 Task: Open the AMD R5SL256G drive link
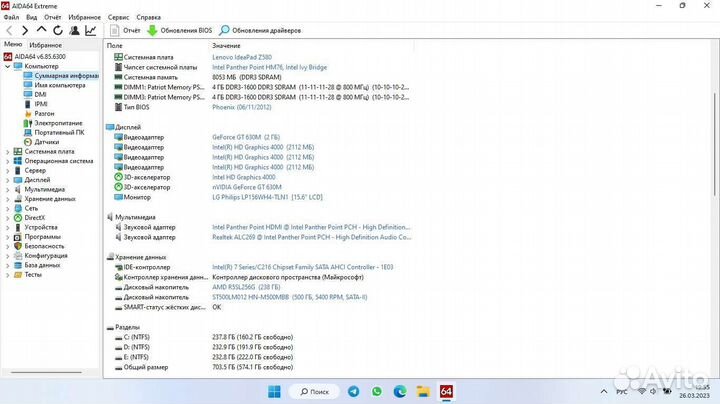pyautogui.click(x=246, y=287)
